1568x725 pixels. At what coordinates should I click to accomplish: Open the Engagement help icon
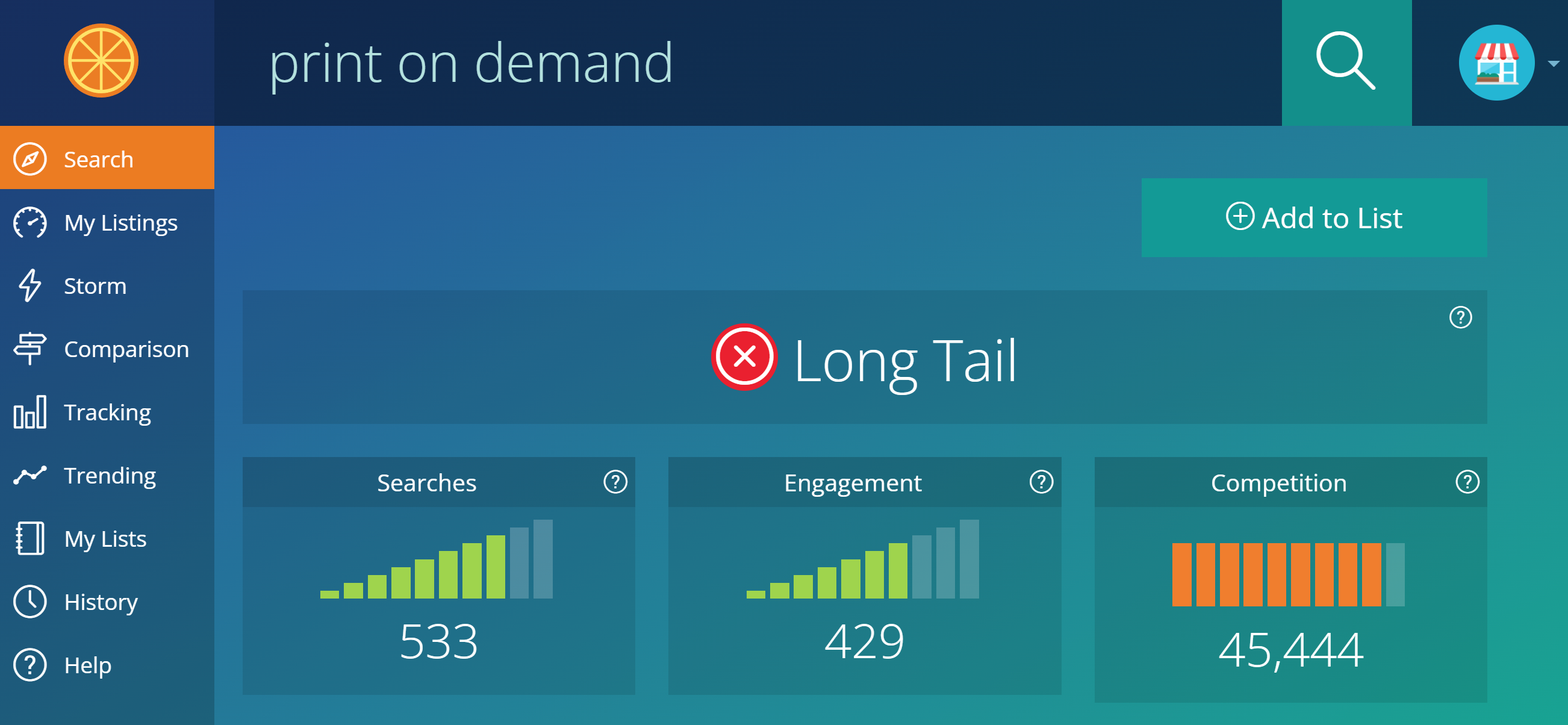pyautogui.click(x=1041, y=482)
